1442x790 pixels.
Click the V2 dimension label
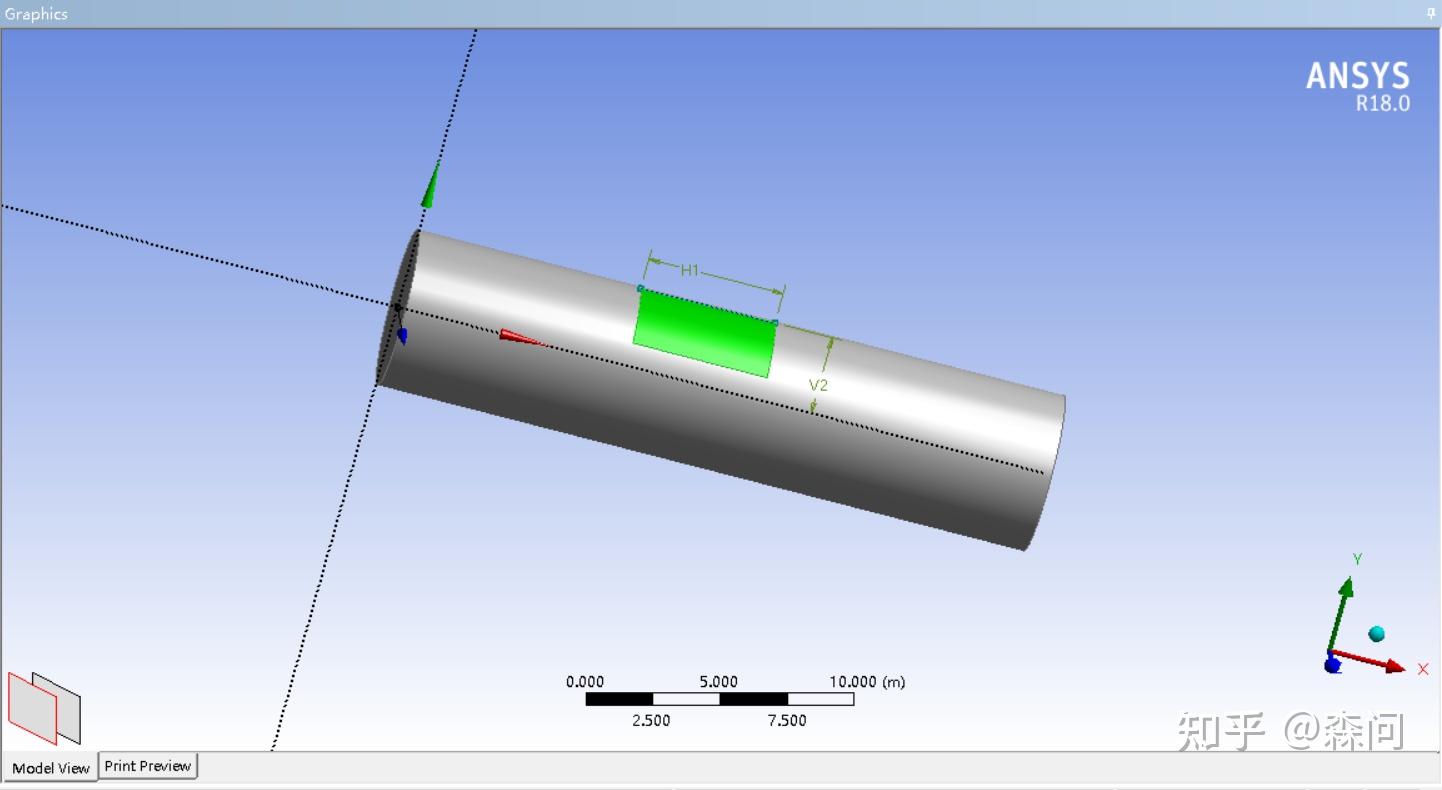click(x=818, y=384)
